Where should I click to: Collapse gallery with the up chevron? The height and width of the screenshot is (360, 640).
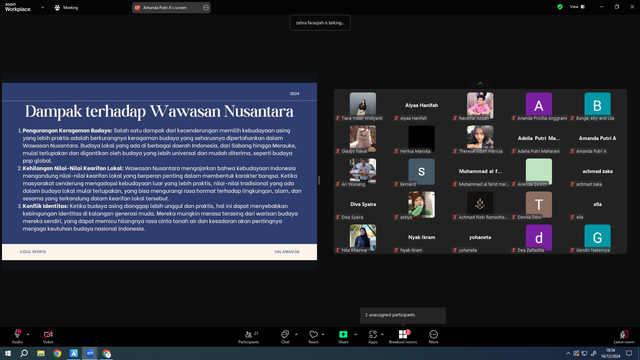[x=480, y=83]
